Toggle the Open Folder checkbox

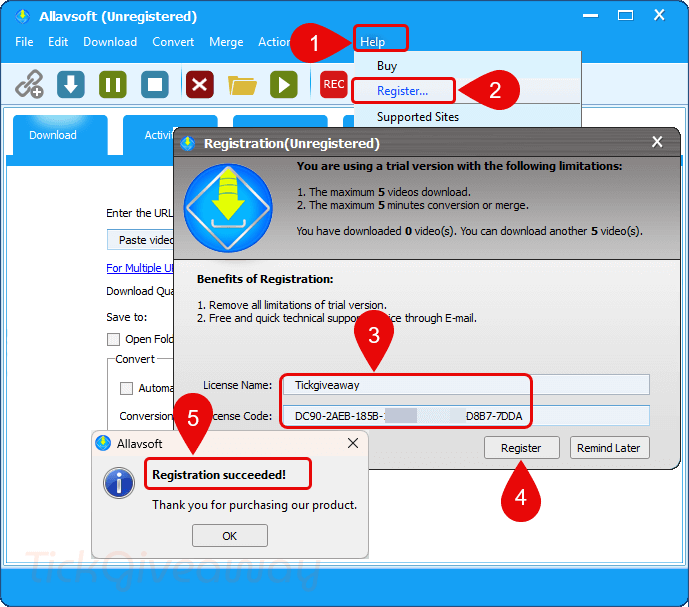pyautogui.click(x=113, y=339)
